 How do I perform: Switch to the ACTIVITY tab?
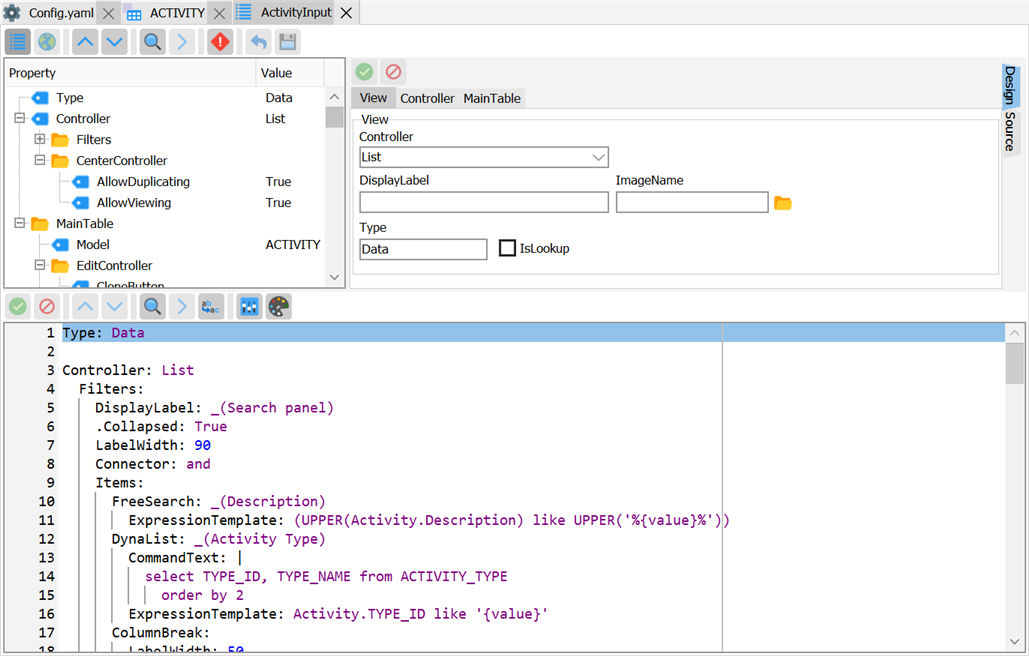[177, 12]
